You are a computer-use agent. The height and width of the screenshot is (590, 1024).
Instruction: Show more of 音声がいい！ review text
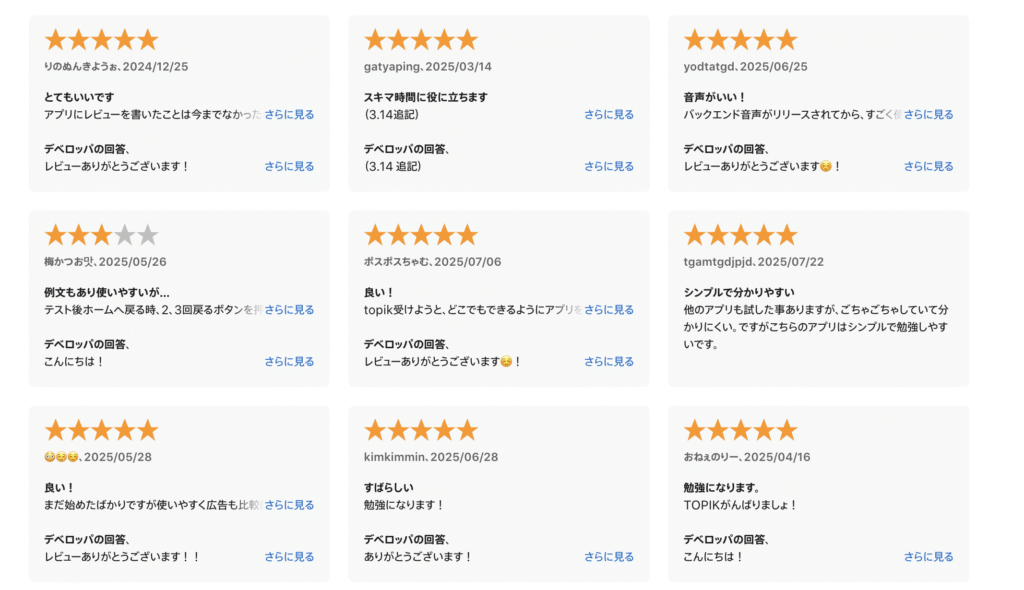point(928,114)
